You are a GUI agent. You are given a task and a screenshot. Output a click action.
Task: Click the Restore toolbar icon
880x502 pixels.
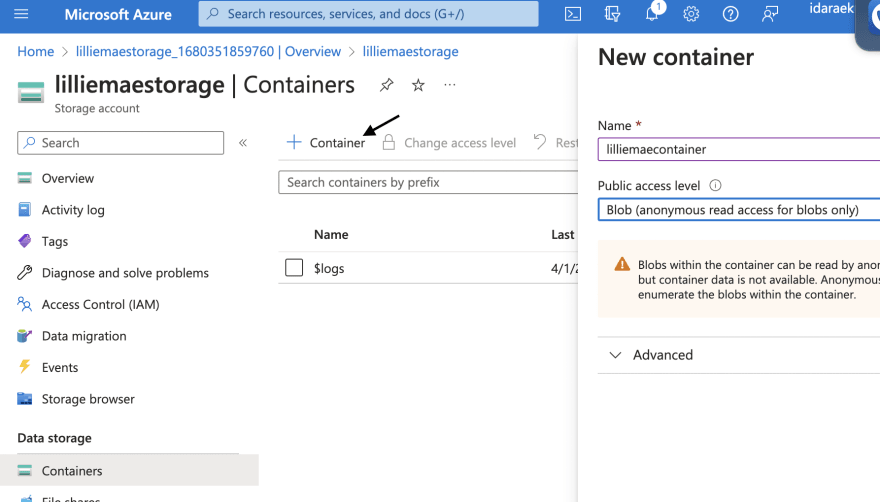pos(540,142)
